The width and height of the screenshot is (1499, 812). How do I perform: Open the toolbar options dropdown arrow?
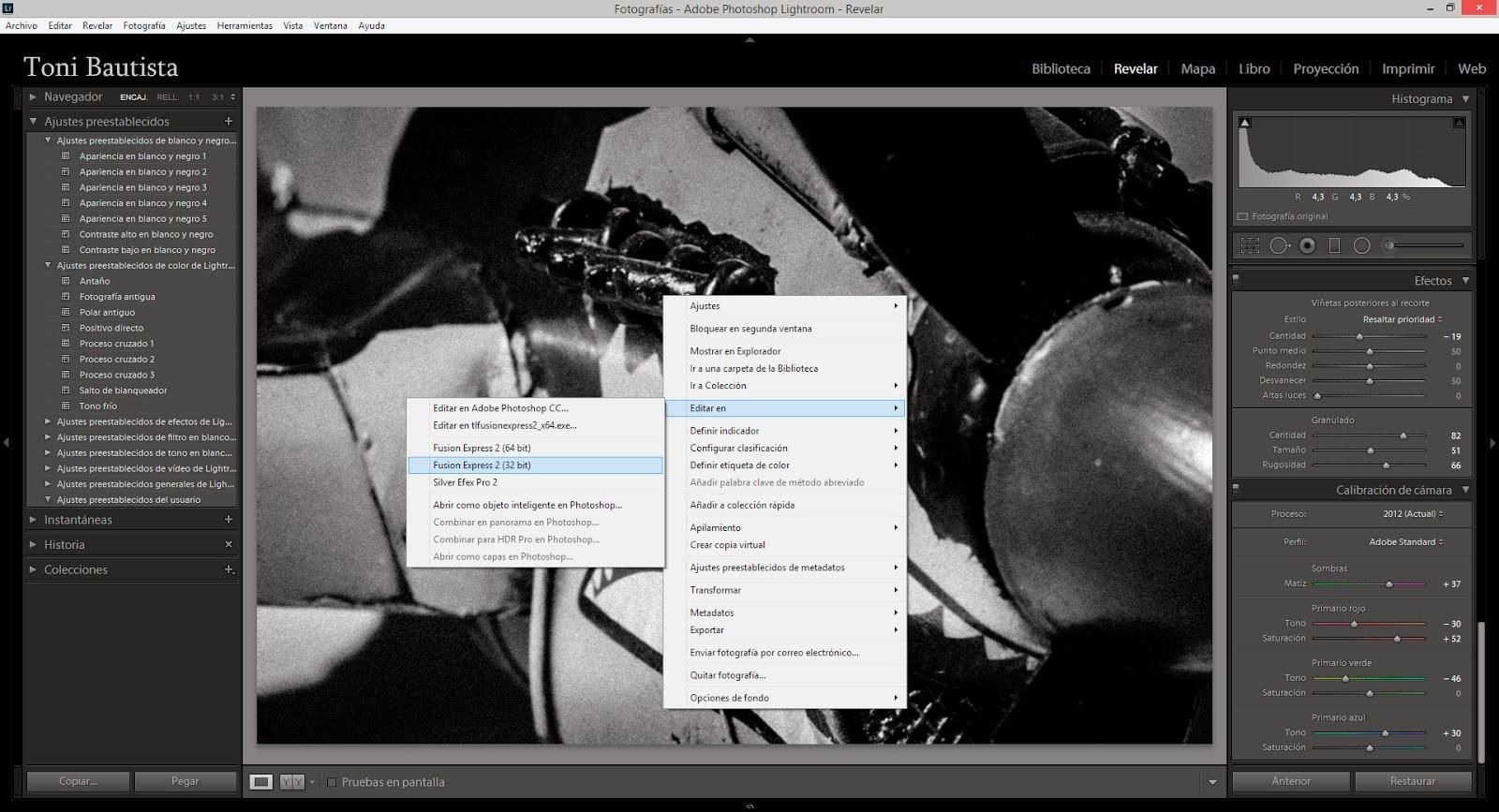(x=1212, y=782)
